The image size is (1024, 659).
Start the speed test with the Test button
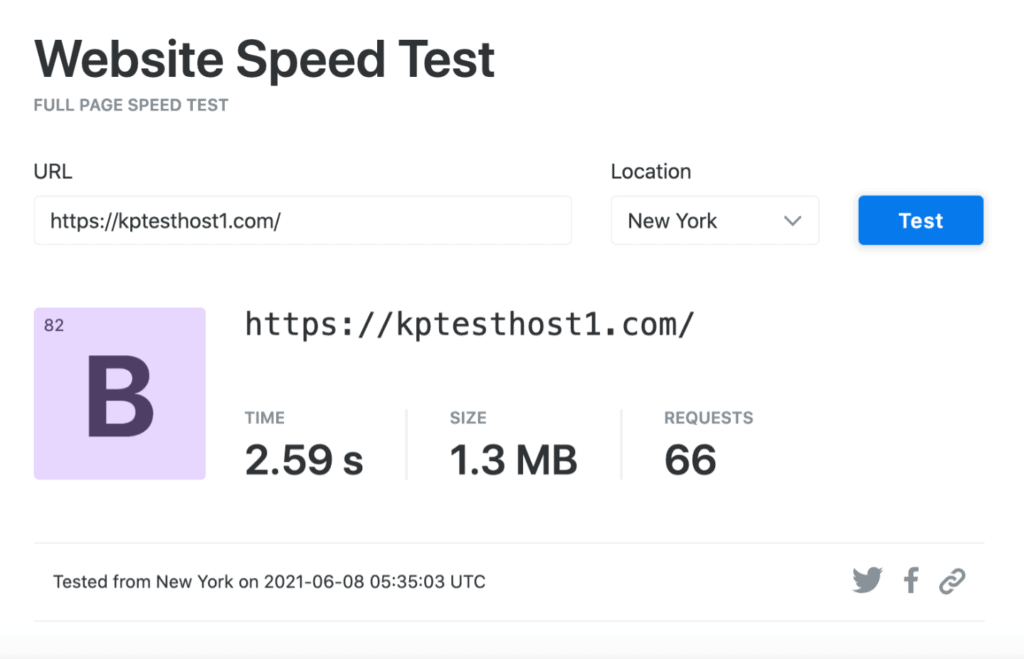(x=920, y=220)
